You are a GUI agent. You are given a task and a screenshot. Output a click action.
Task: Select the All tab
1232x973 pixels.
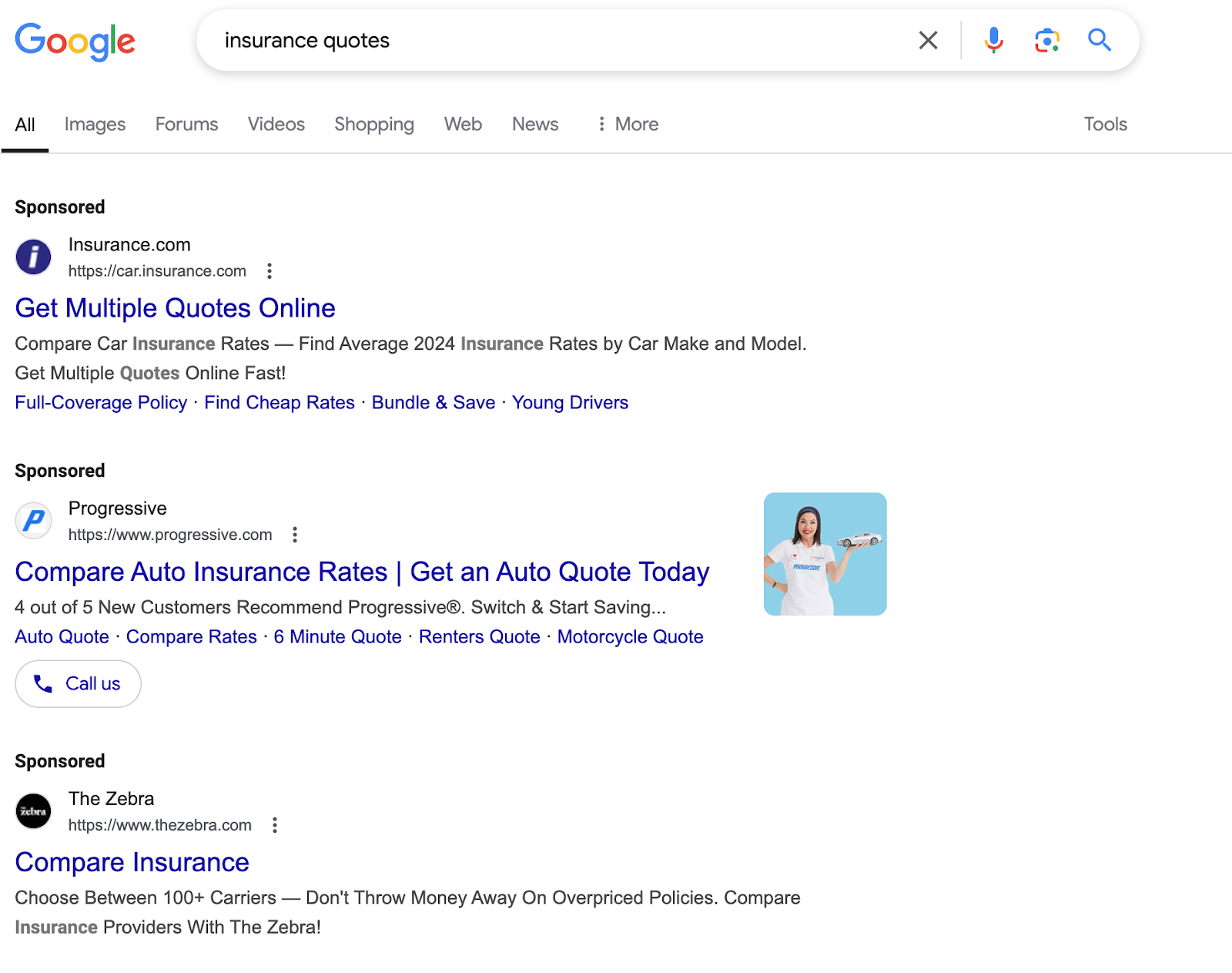(x=25, y=125)
